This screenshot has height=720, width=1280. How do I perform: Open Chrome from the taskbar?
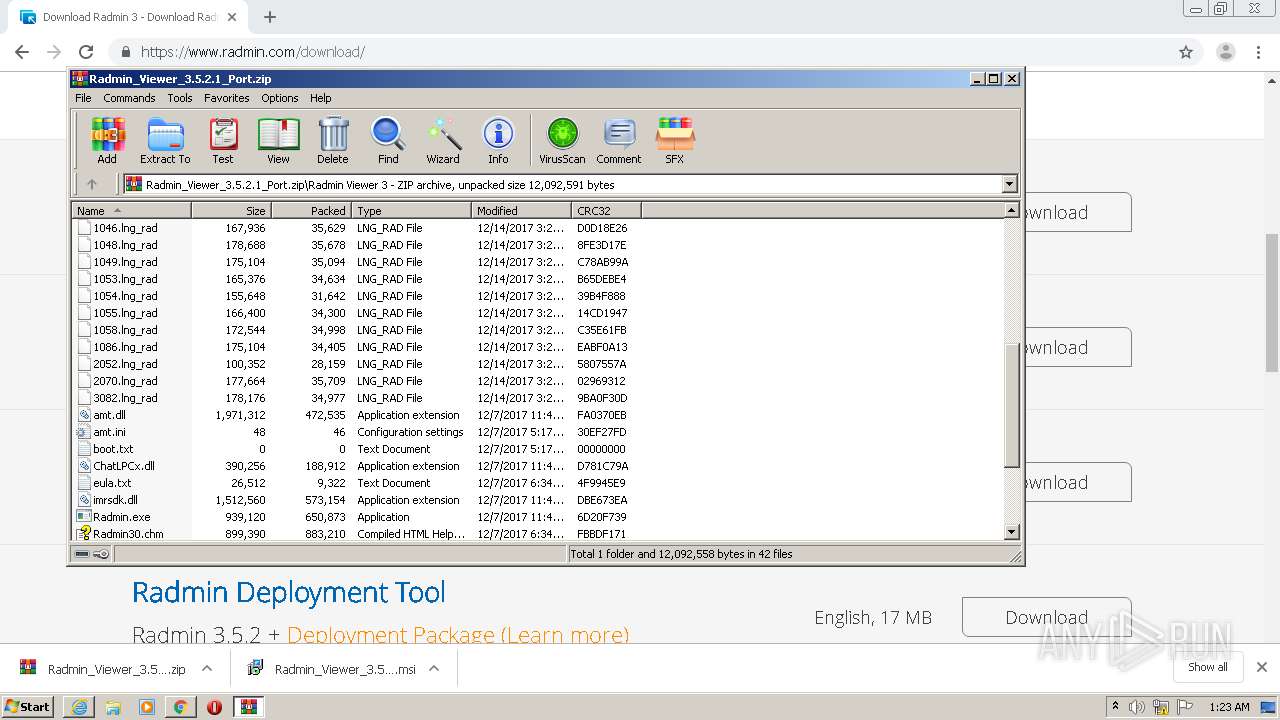pyautogui.click(x=181, y=707)
